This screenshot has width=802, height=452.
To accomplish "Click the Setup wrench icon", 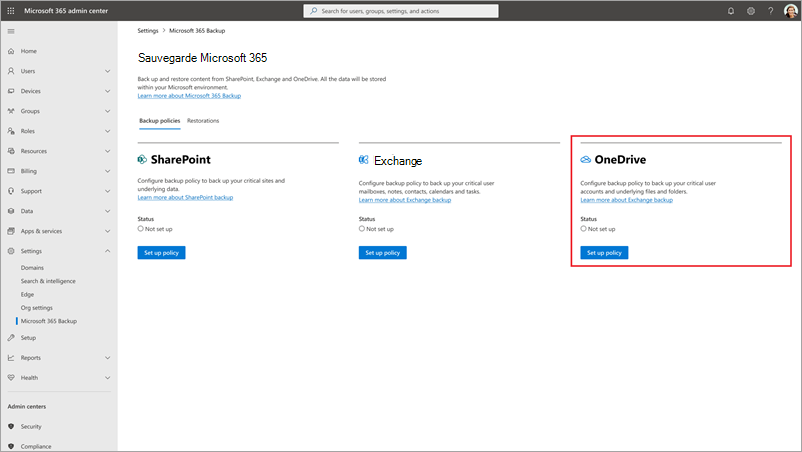I will coord(11,337).
